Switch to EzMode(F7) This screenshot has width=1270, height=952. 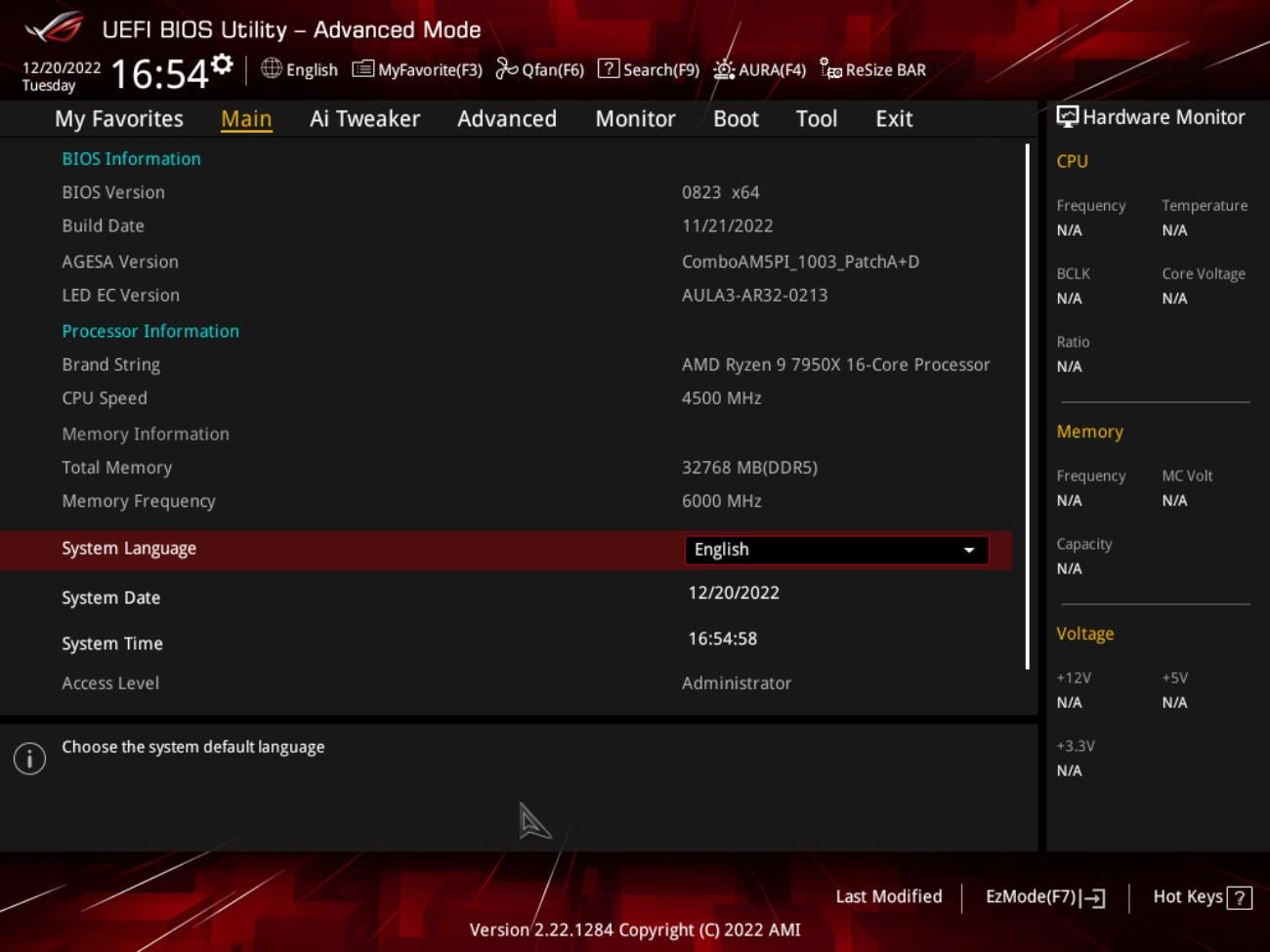1045,897
